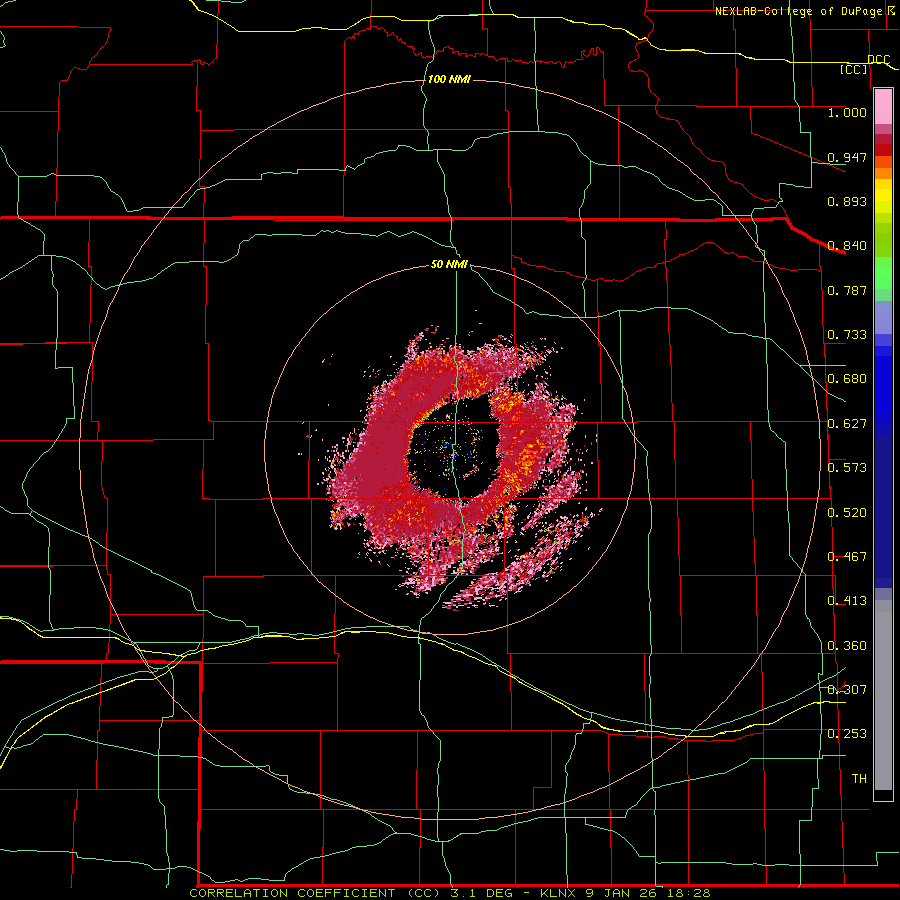Click the 0.840 color scale value
This screenshot has height=900, width=900.
[x=847, y=246]
